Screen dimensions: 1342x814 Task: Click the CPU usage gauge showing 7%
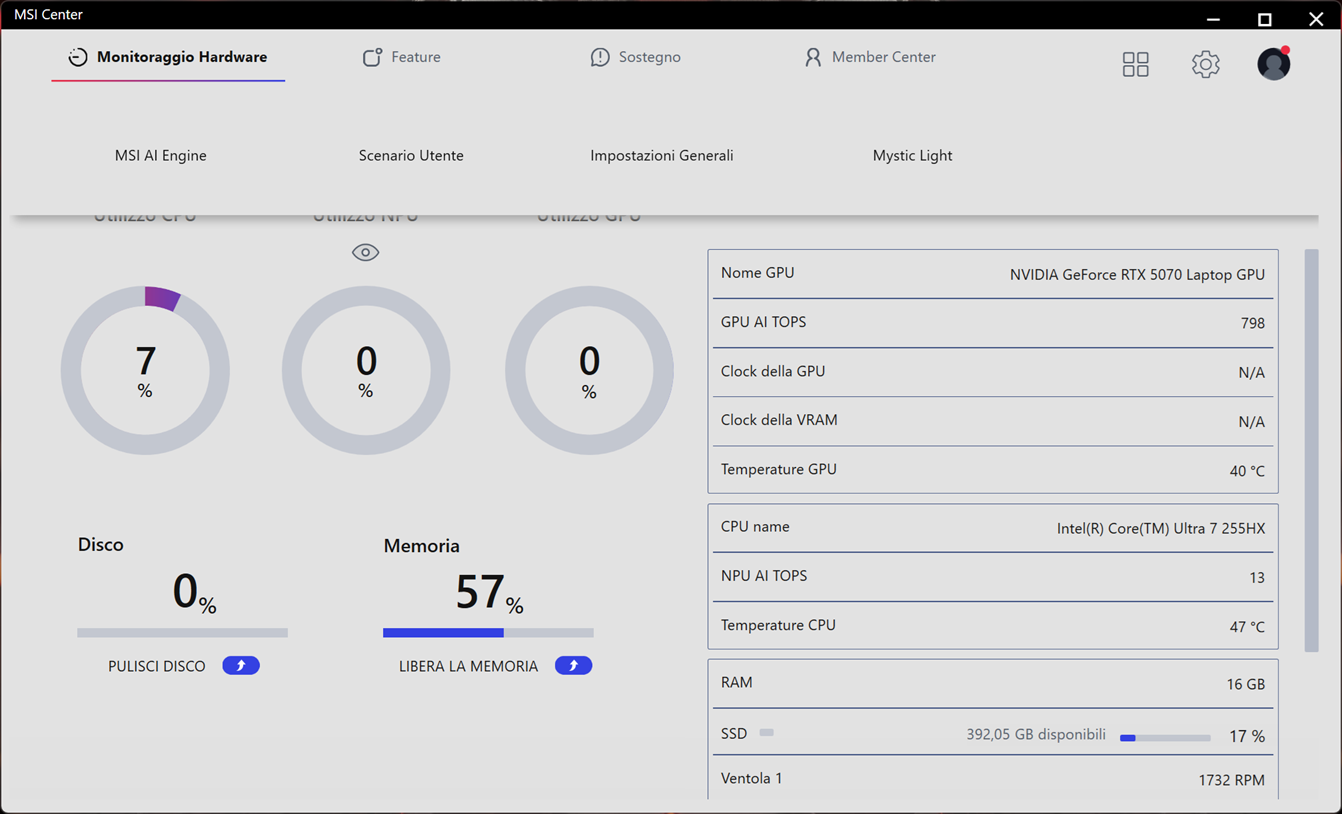click(145, 370)
